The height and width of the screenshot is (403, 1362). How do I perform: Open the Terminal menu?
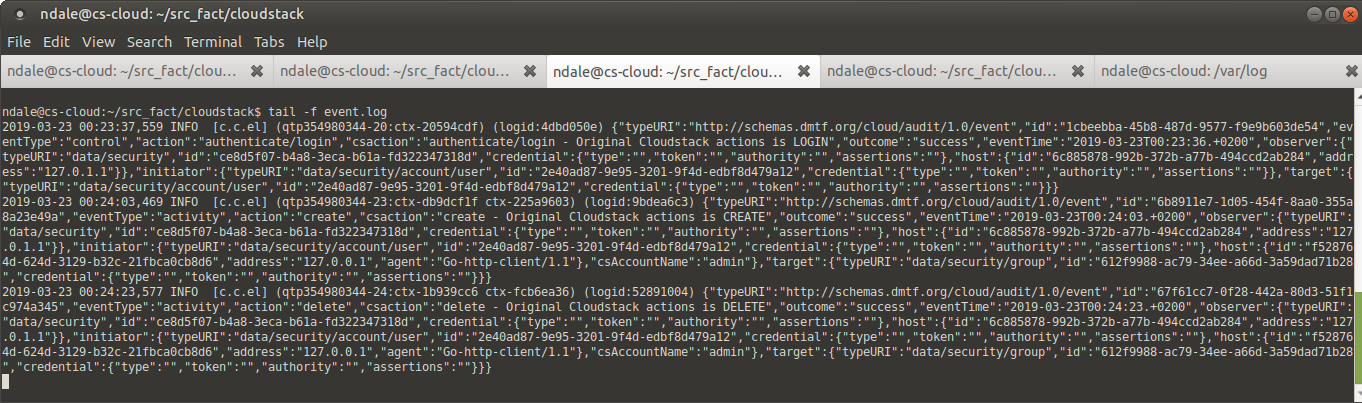[x=213, y=42]
